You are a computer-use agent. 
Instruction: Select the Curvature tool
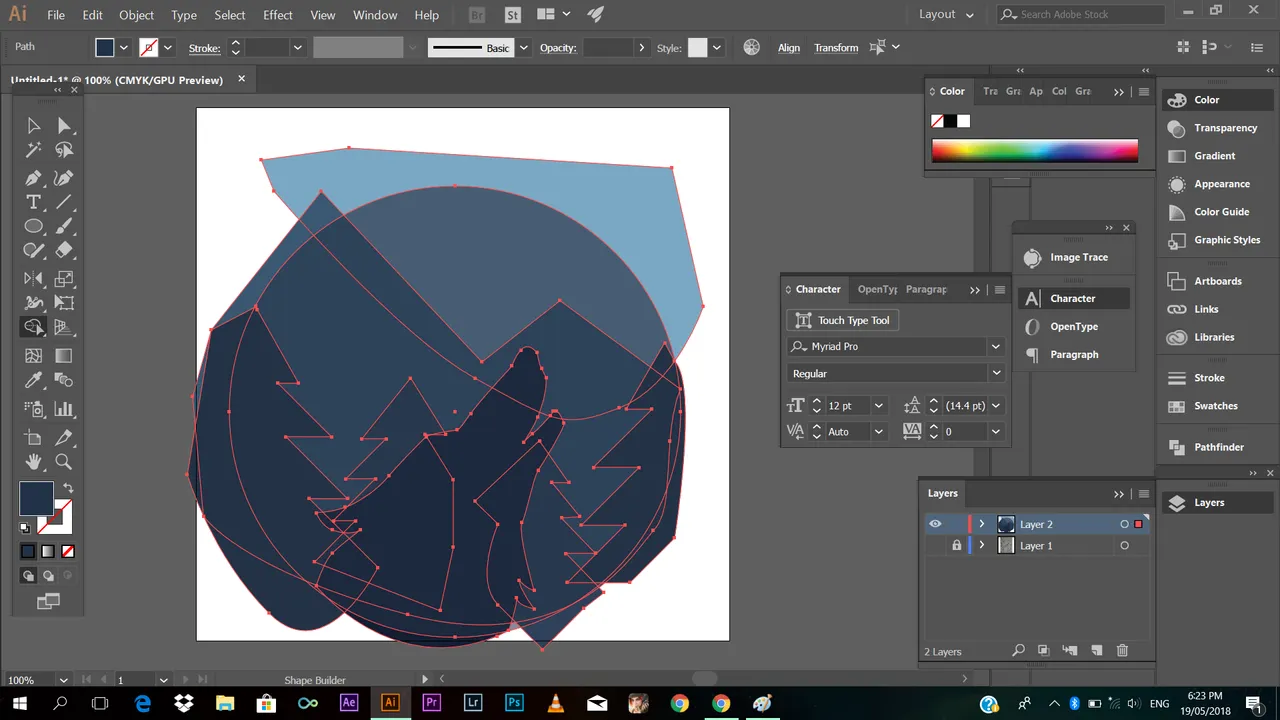(64, 178)
